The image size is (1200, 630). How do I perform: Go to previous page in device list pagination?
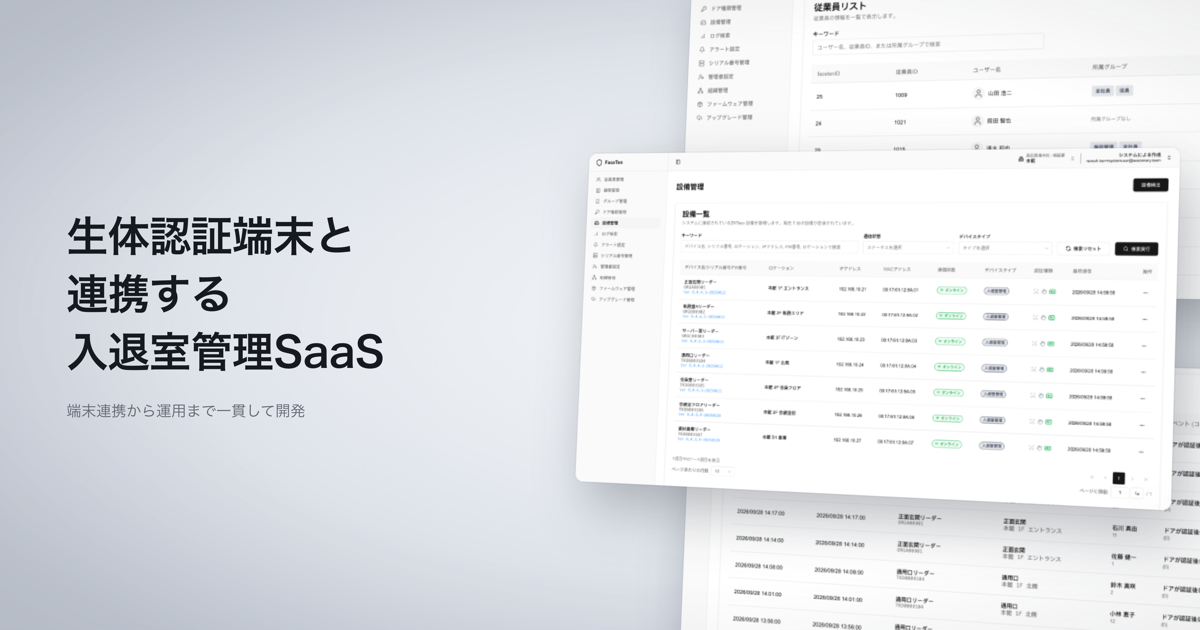1105,478
